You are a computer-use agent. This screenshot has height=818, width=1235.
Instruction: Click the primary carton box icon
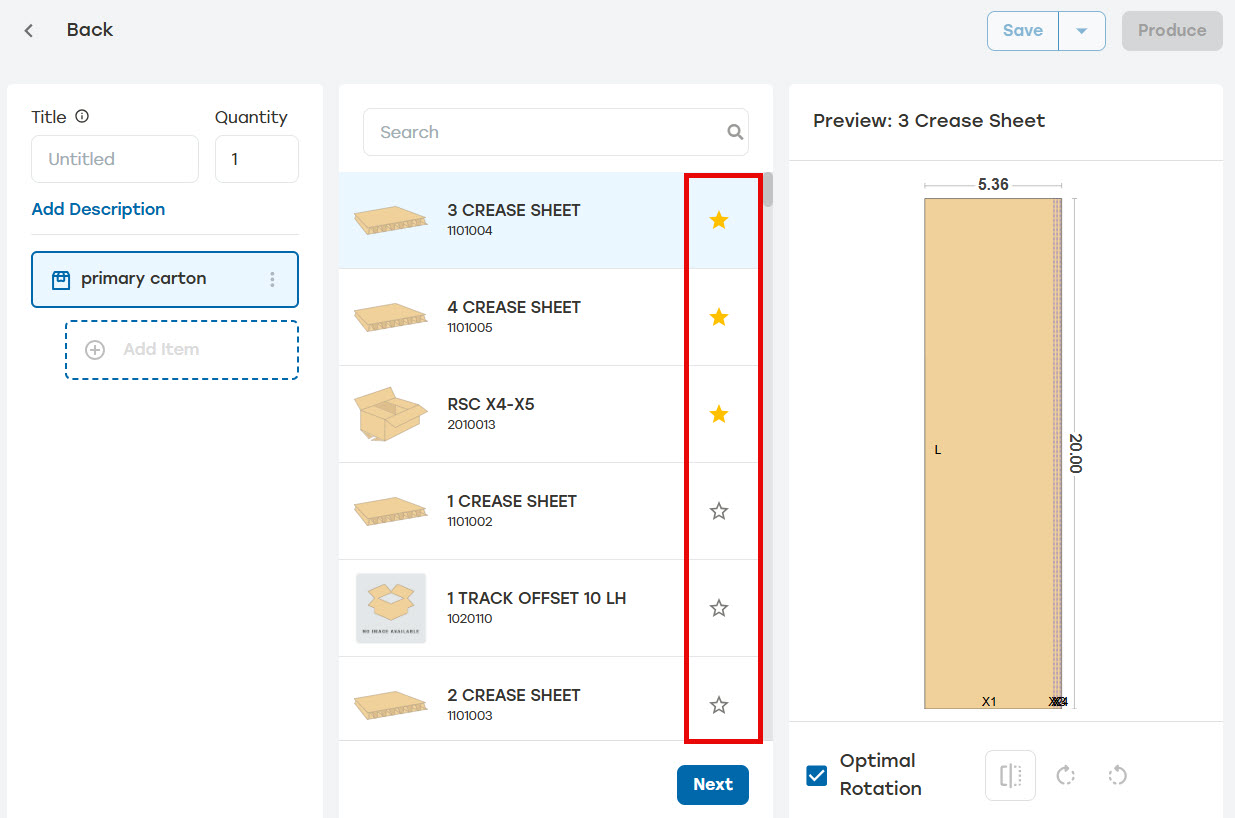click(x=60, y=279)
